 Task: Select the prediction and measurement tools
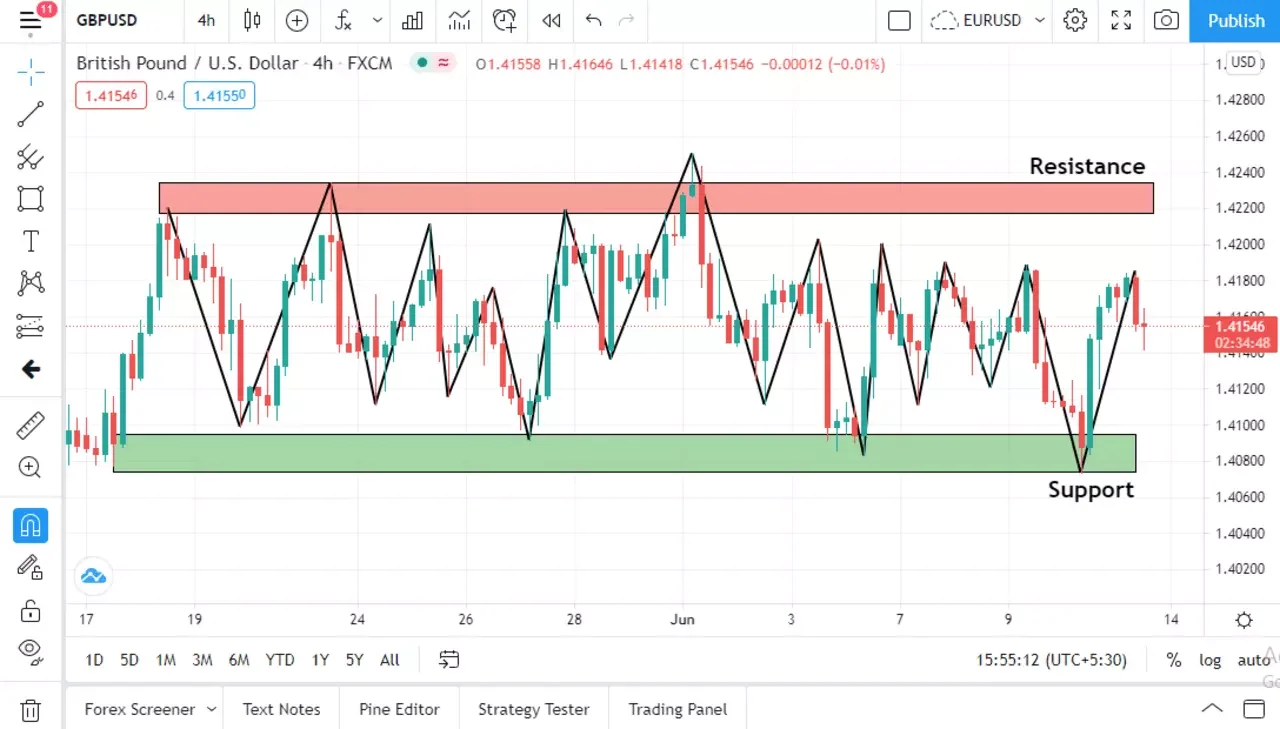coord(31,326)
